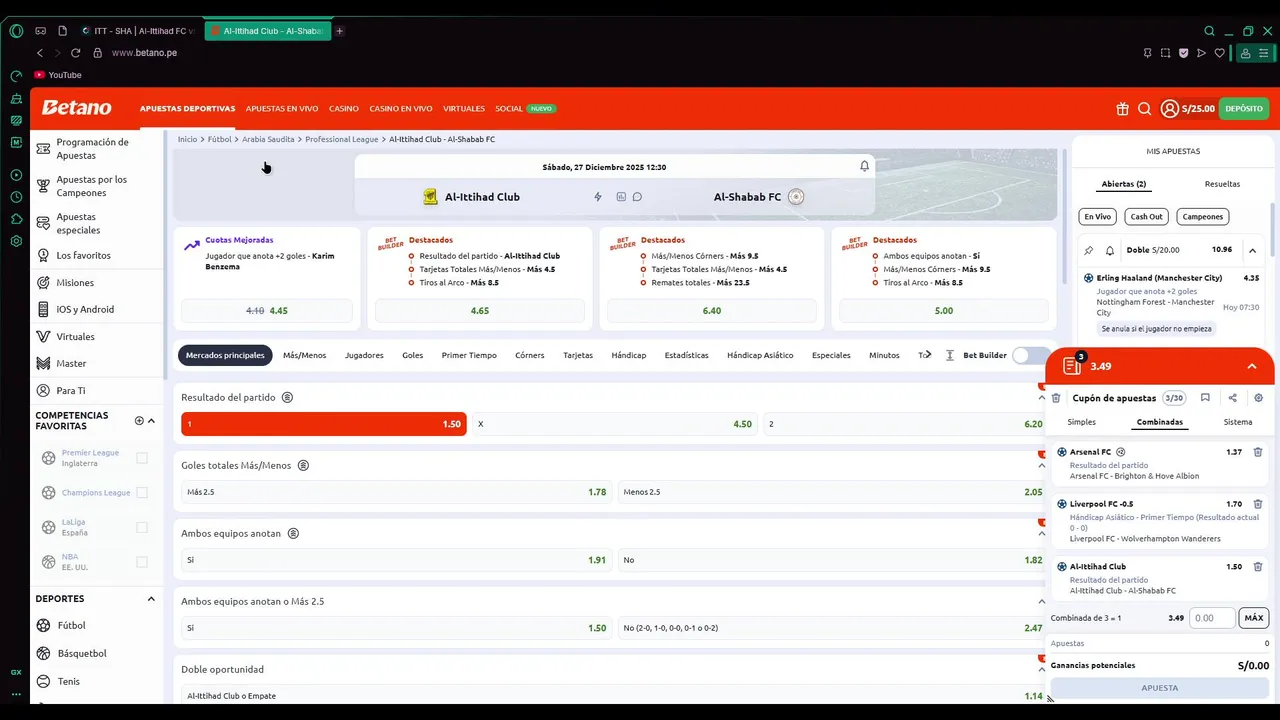Save coupon with the bookmark icon
This screenshot has height=720, width=1280.
point(1205,398)
